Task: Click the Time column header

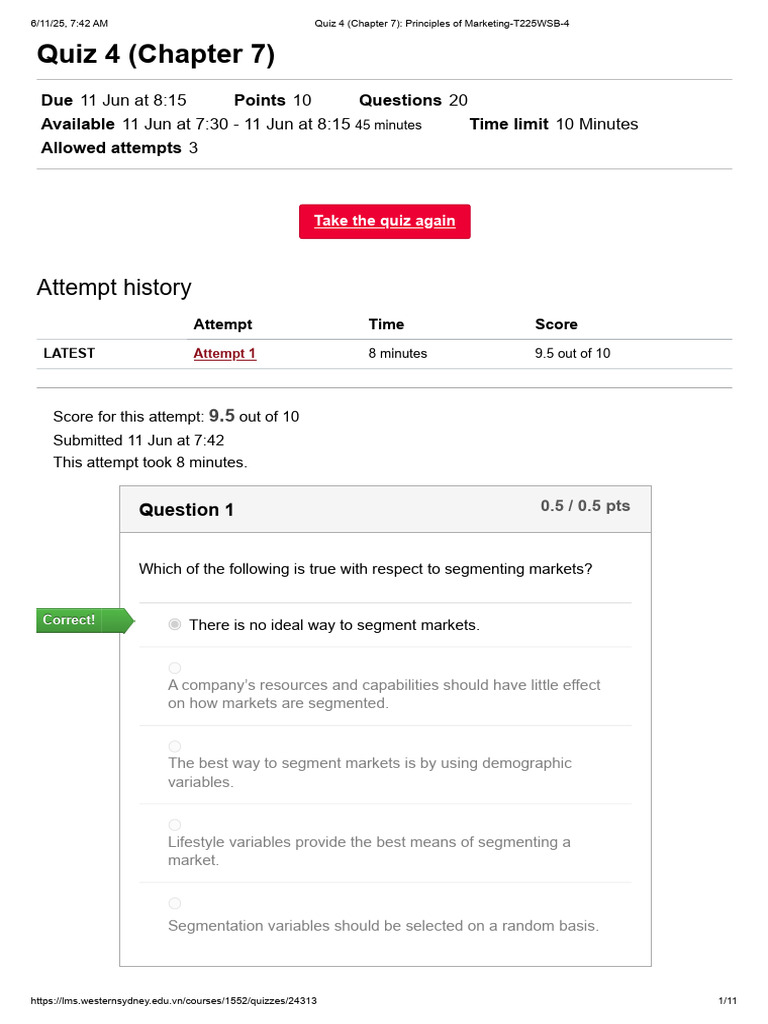Action: click(x=386, y=324)
